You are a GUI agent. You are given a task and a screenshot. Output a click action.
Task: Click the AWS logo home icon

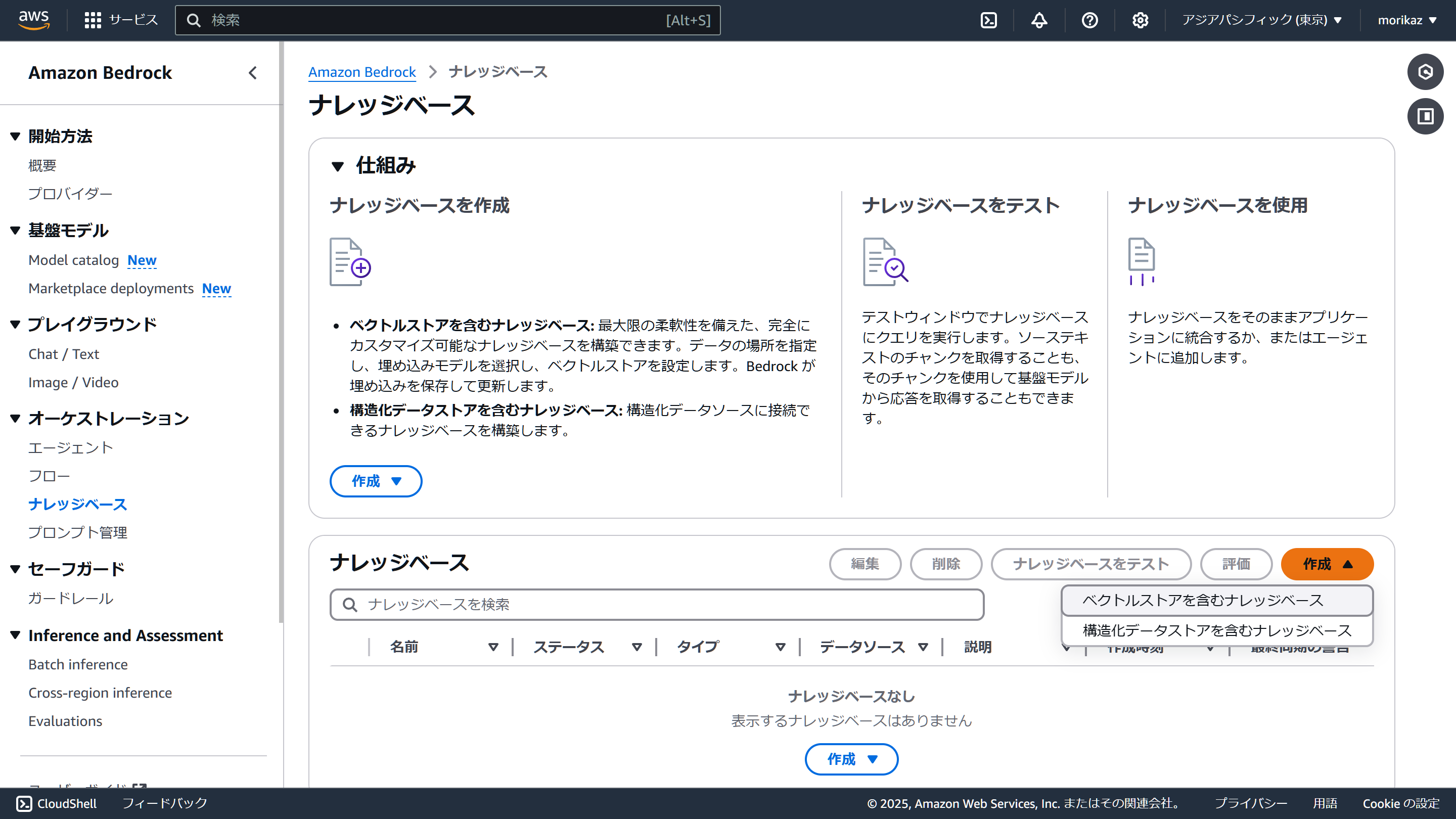coord(34,19)
